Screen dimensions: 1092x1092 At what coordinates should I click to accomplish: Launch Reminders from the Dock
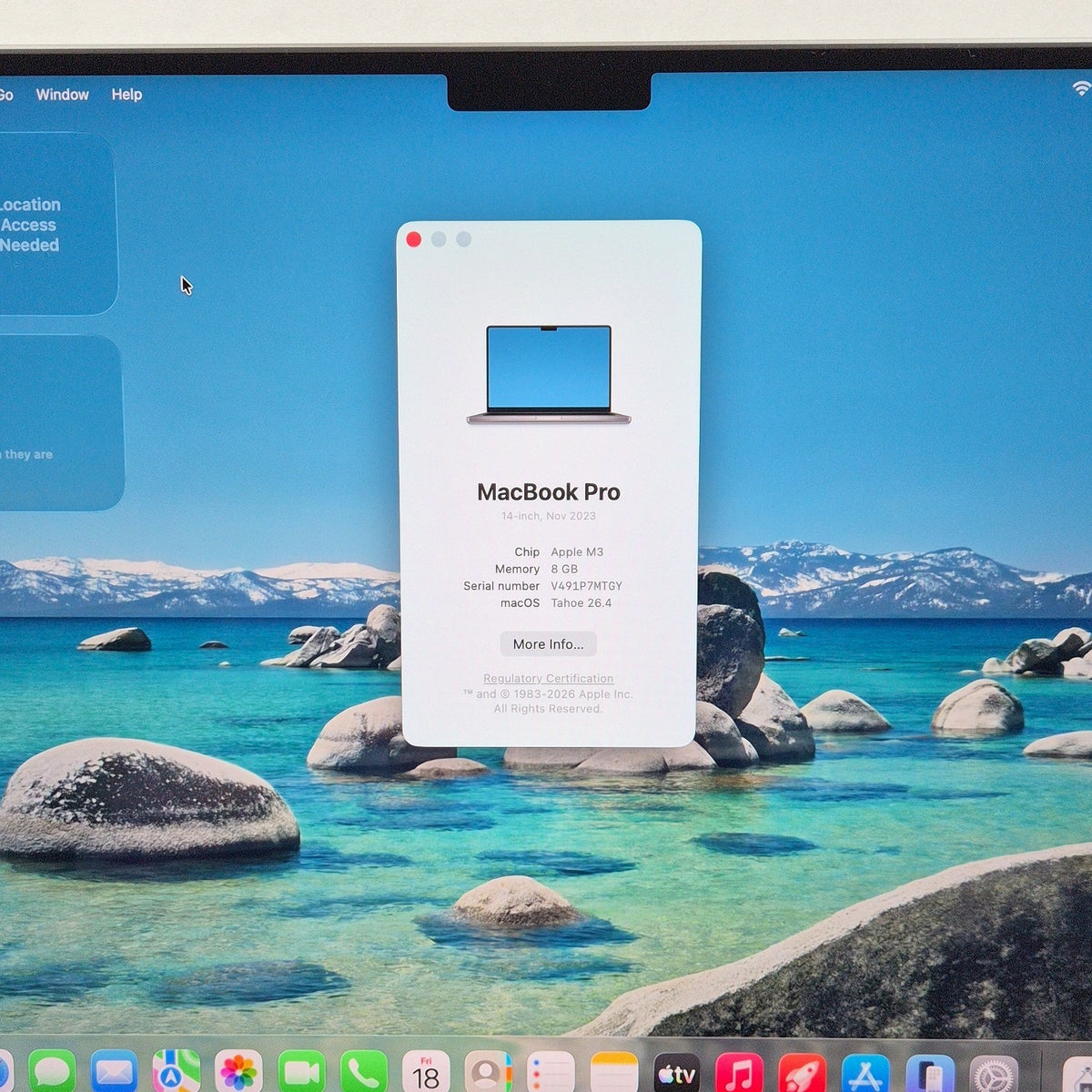pyautogui.click(x=551, y=1072)
